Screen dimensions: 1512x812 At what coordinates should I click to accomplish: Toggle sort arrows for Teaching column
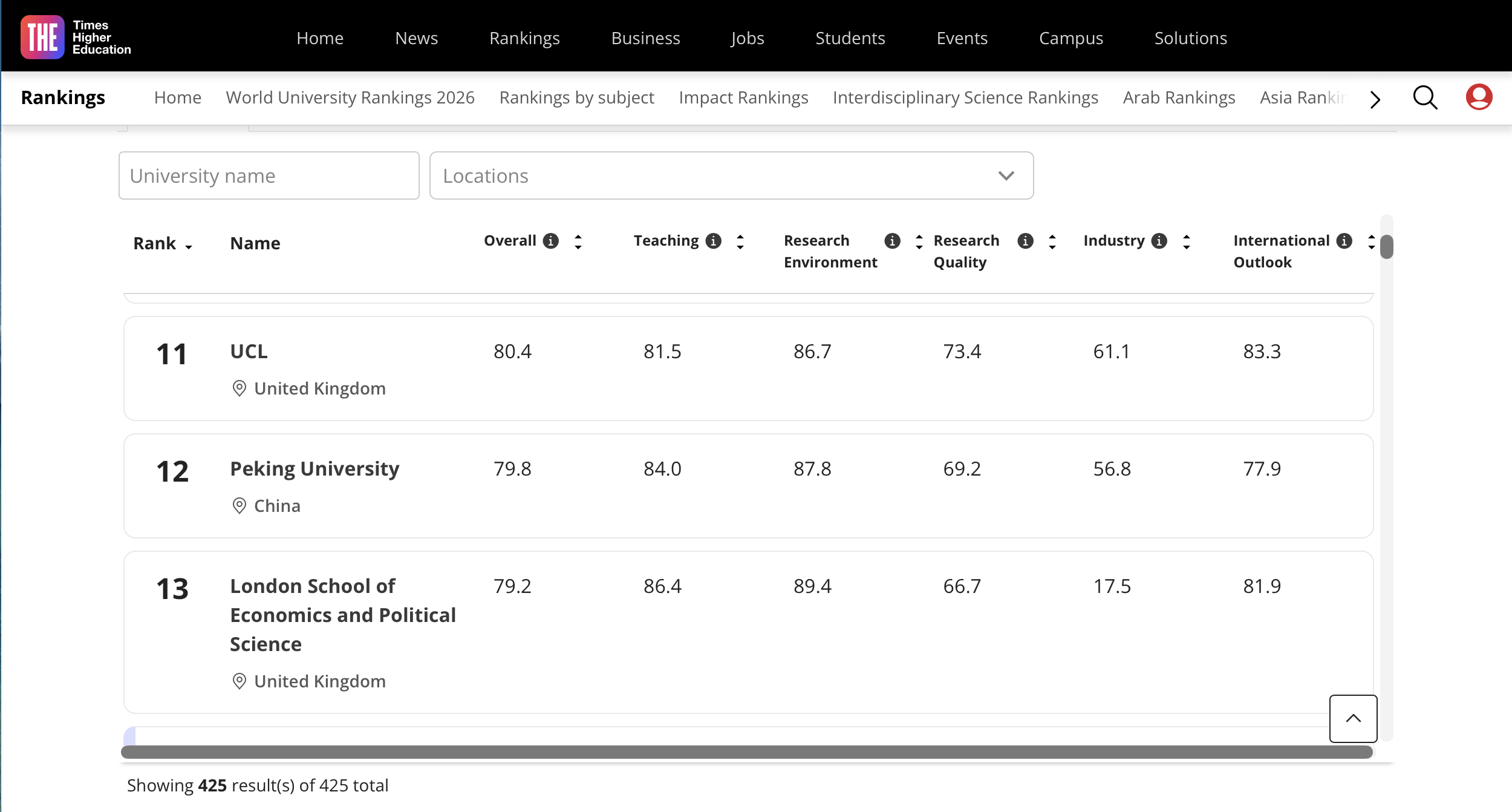point(740,242)
